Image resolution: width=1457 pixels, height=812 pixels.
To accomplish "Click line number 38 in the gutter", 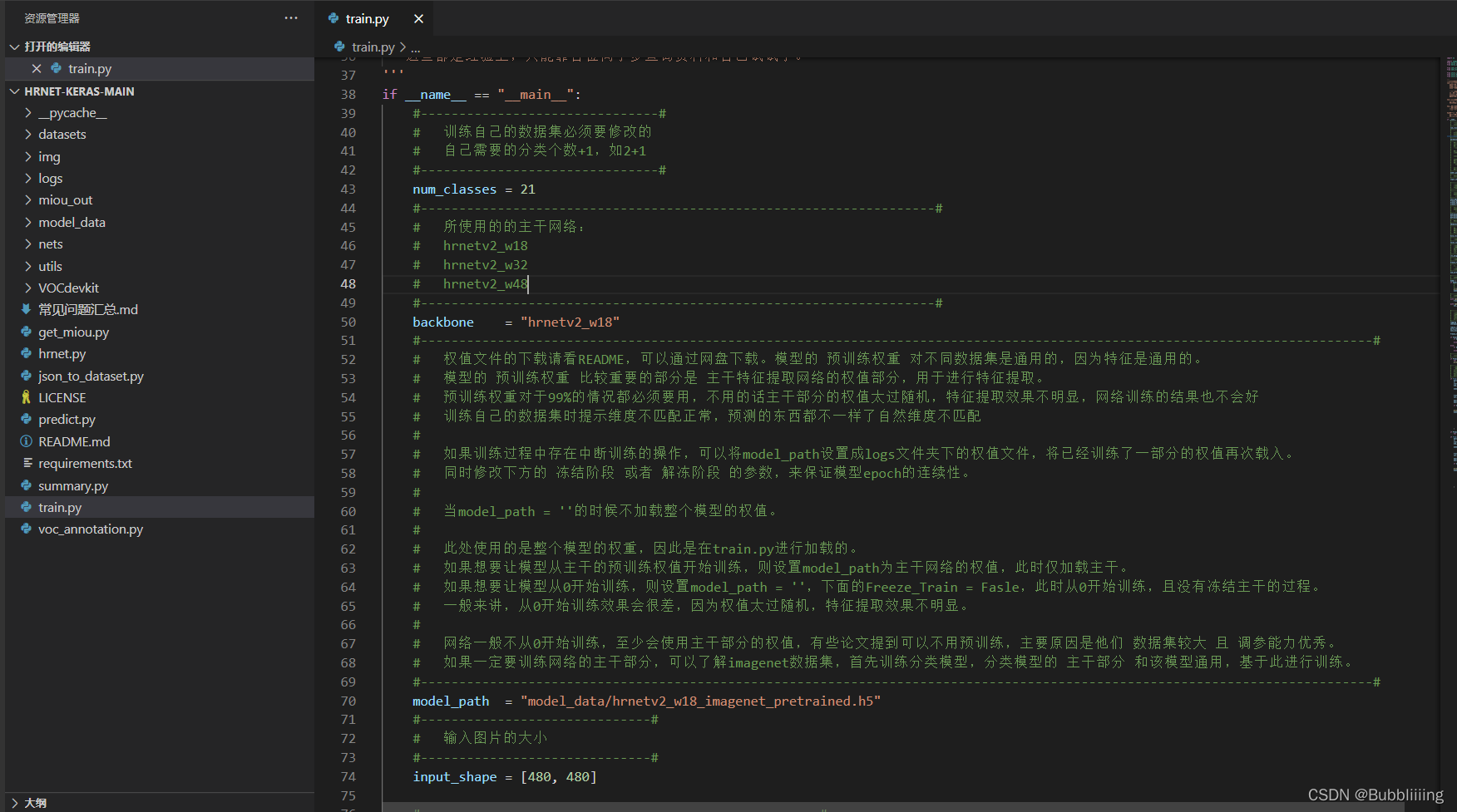I will click(x=348, y=95).
